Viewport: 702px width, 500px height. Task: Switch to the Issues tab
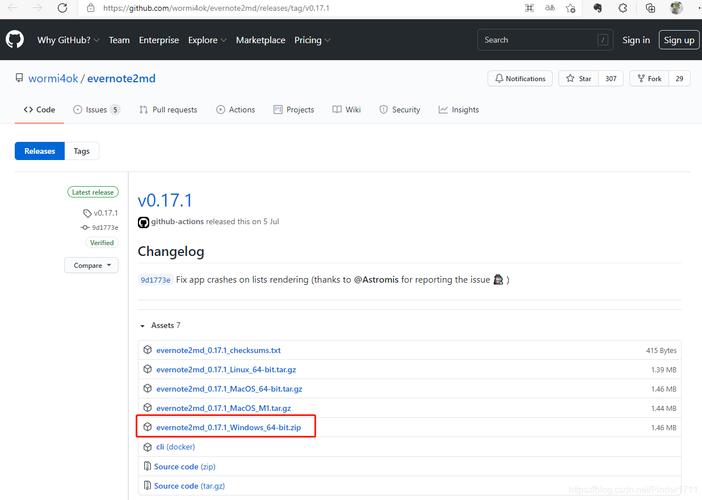coord(96,110)
